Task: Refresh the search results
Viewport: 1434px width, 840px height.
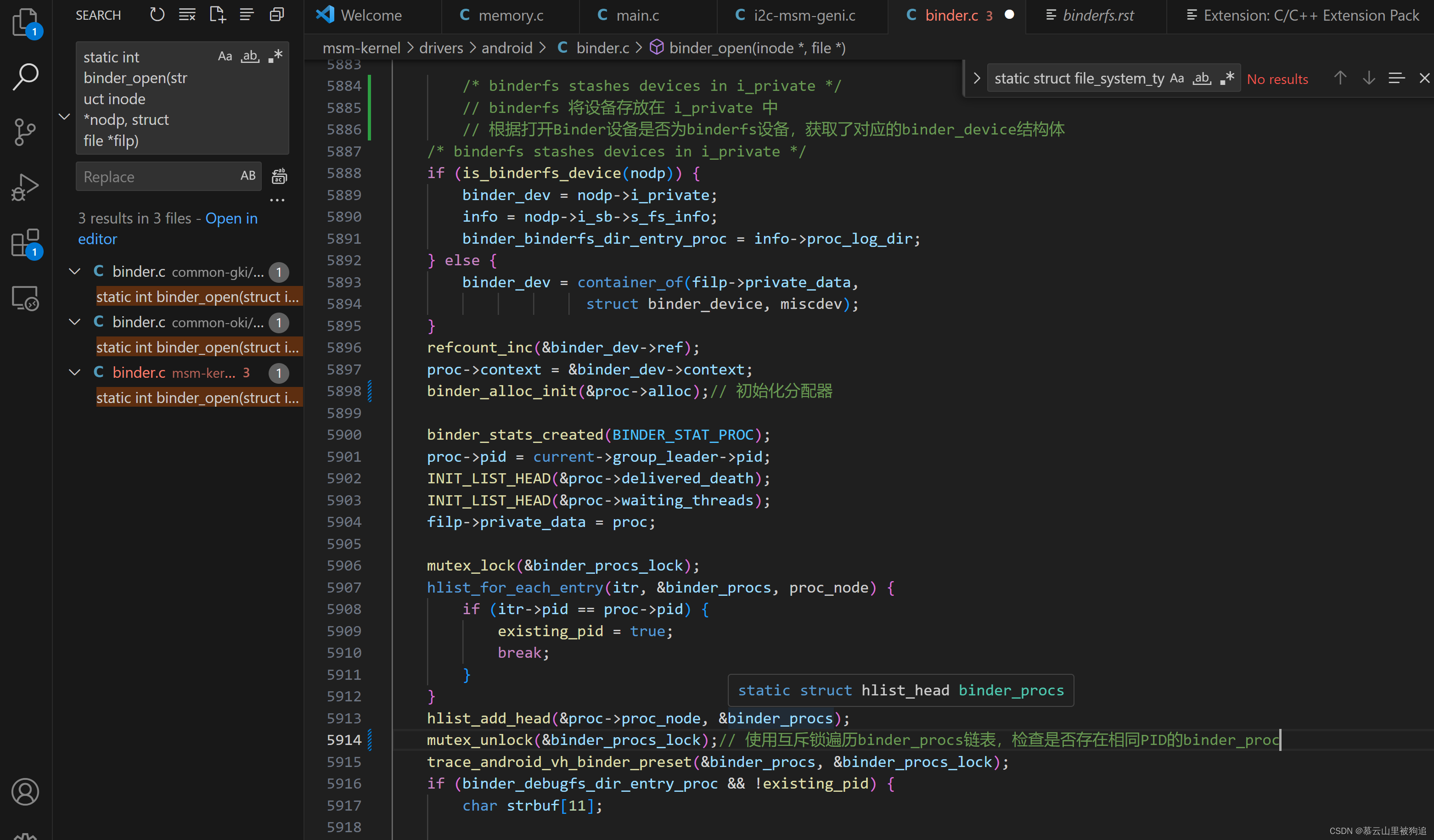Action: click(157, 15)
